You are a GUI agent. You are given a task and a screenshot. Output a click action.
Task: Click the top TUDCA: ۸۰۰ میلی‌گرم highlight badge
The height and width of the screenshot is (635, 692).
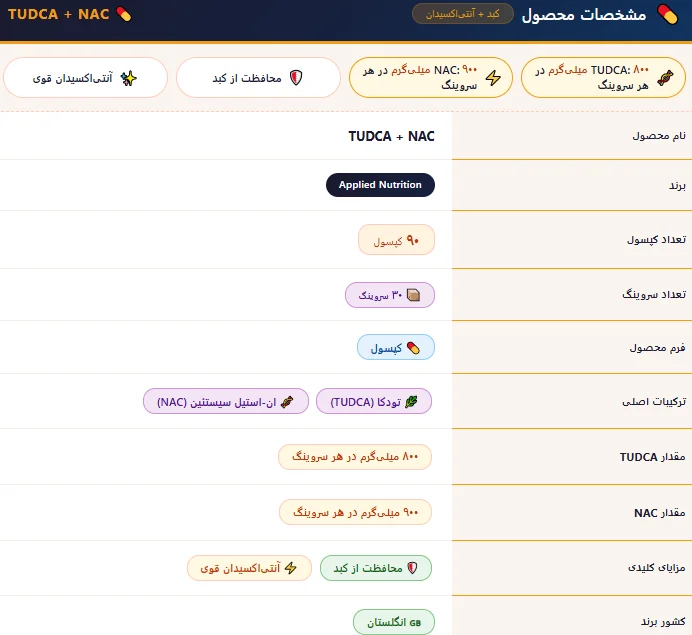603,78
